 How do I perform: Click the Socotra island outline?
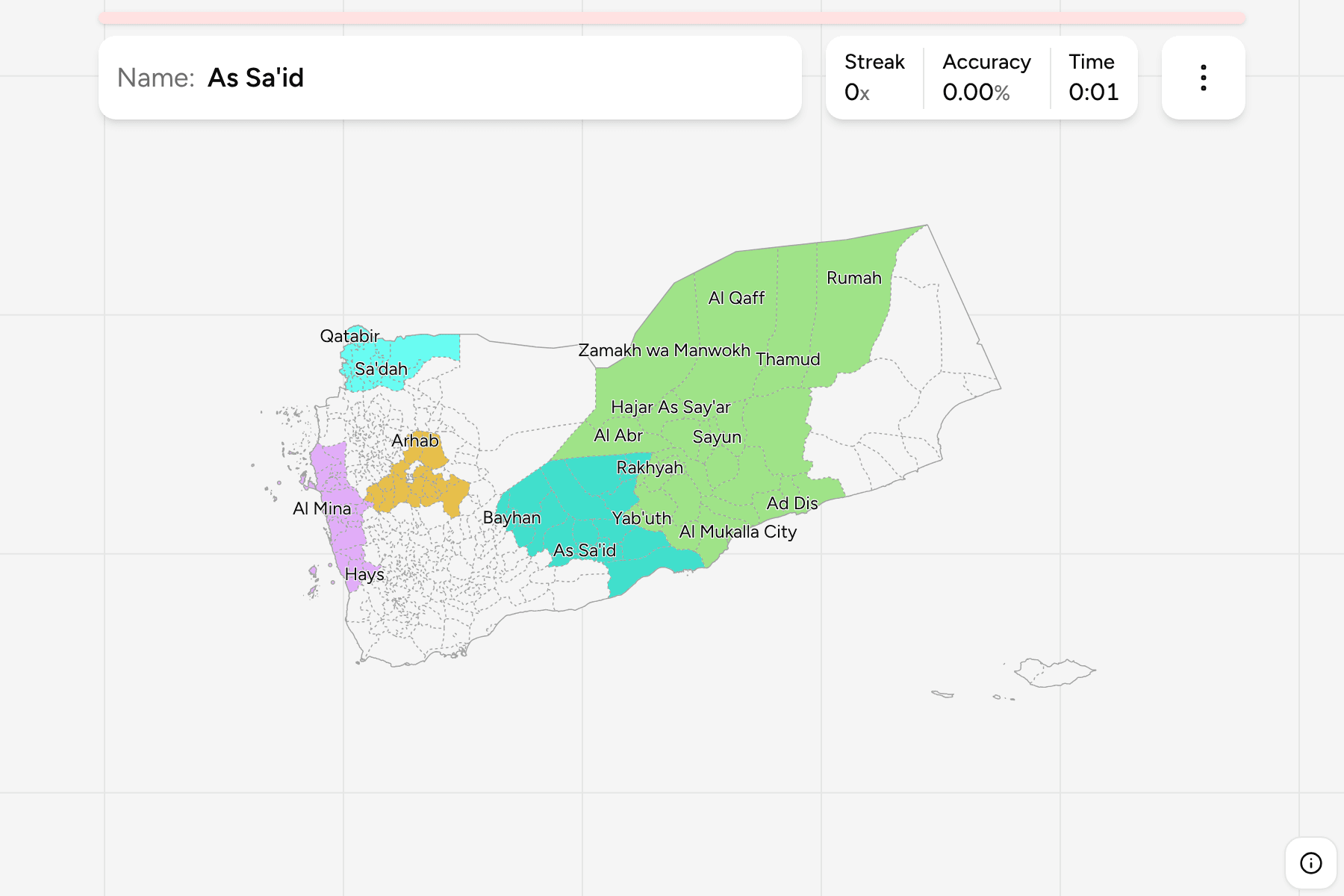pos(1054,672)
